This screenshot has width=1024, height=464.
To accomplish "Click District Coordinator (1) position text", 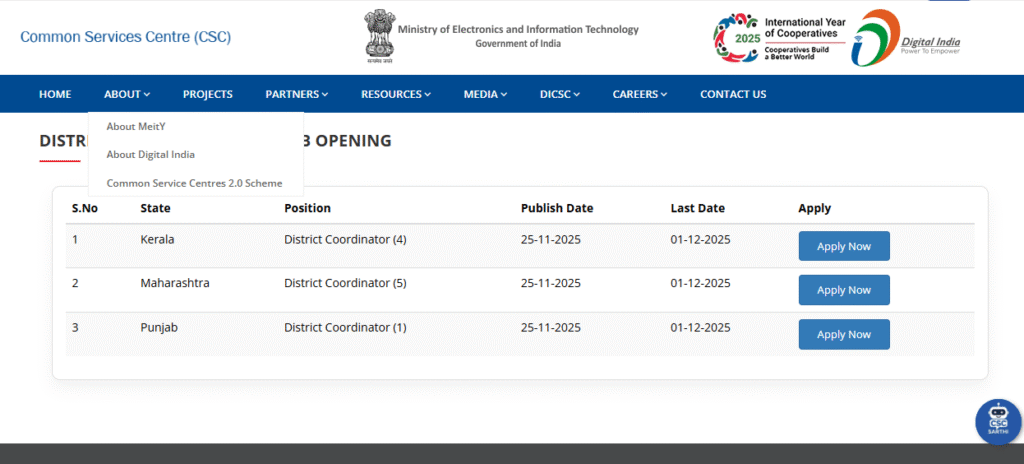I will [x=345, y=328].
